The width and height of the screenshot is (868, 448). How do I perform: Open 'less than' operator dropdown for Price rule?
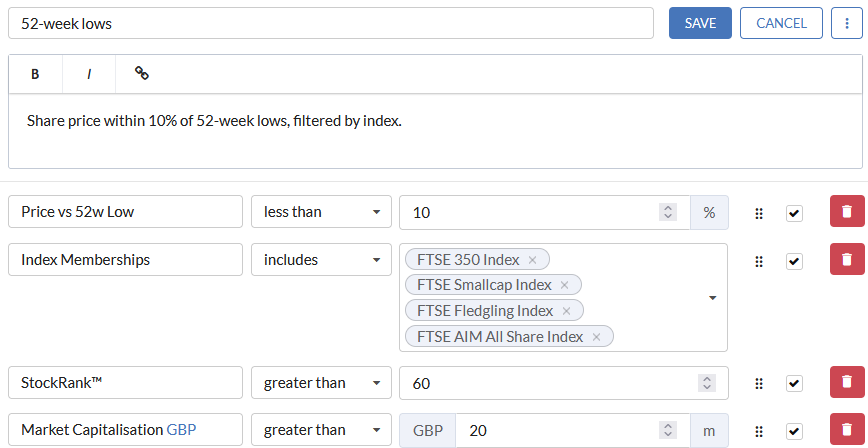[x=321, y=212]
